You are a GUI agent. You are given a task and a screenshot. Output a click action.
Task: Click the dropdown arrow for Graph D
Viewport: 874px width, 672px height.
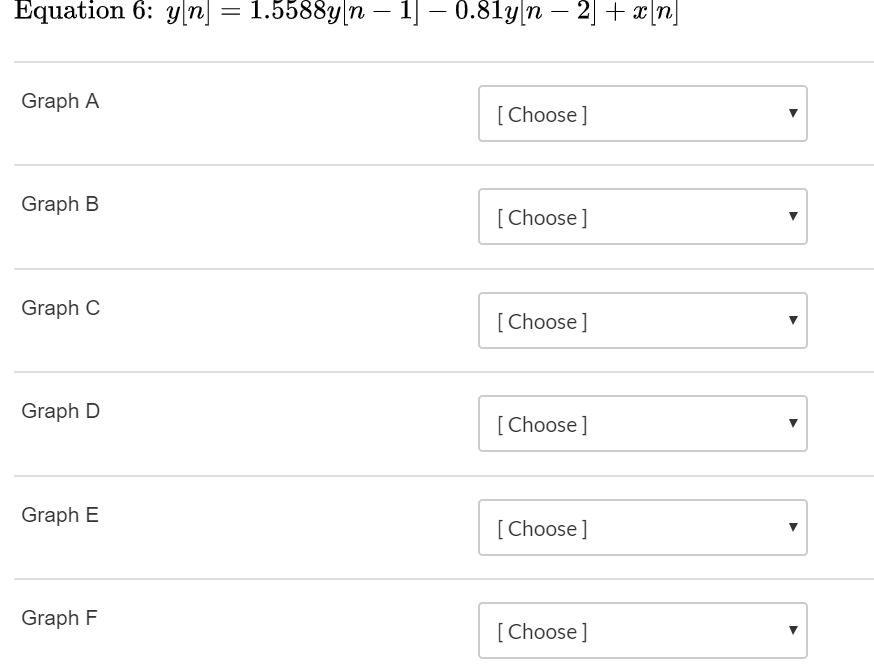click(791, 424)
